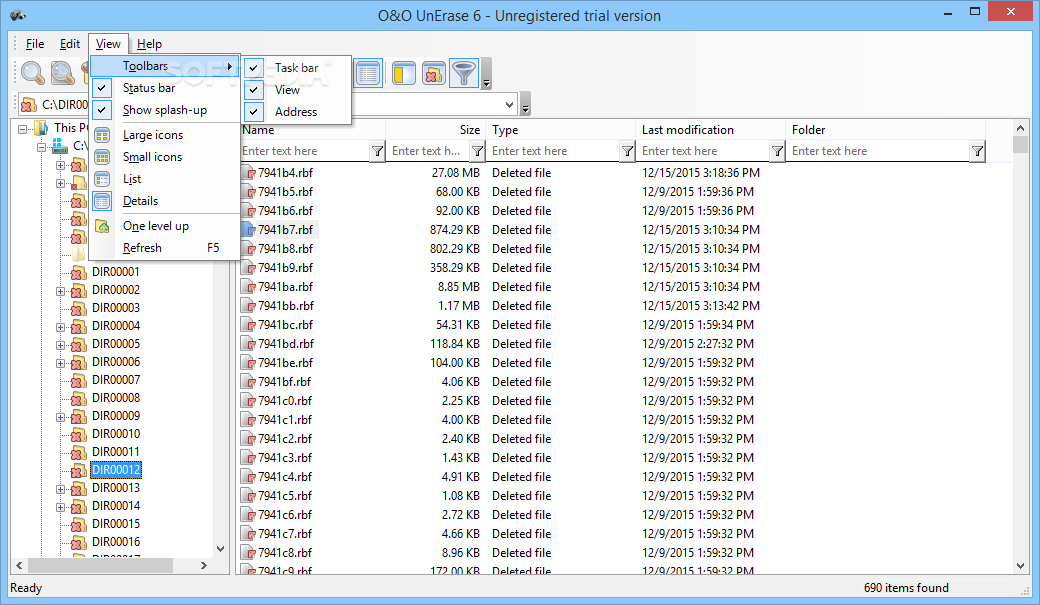Open the address bar options overflow arrow
Screen dimensions: 1040x605
pos(525,105)
